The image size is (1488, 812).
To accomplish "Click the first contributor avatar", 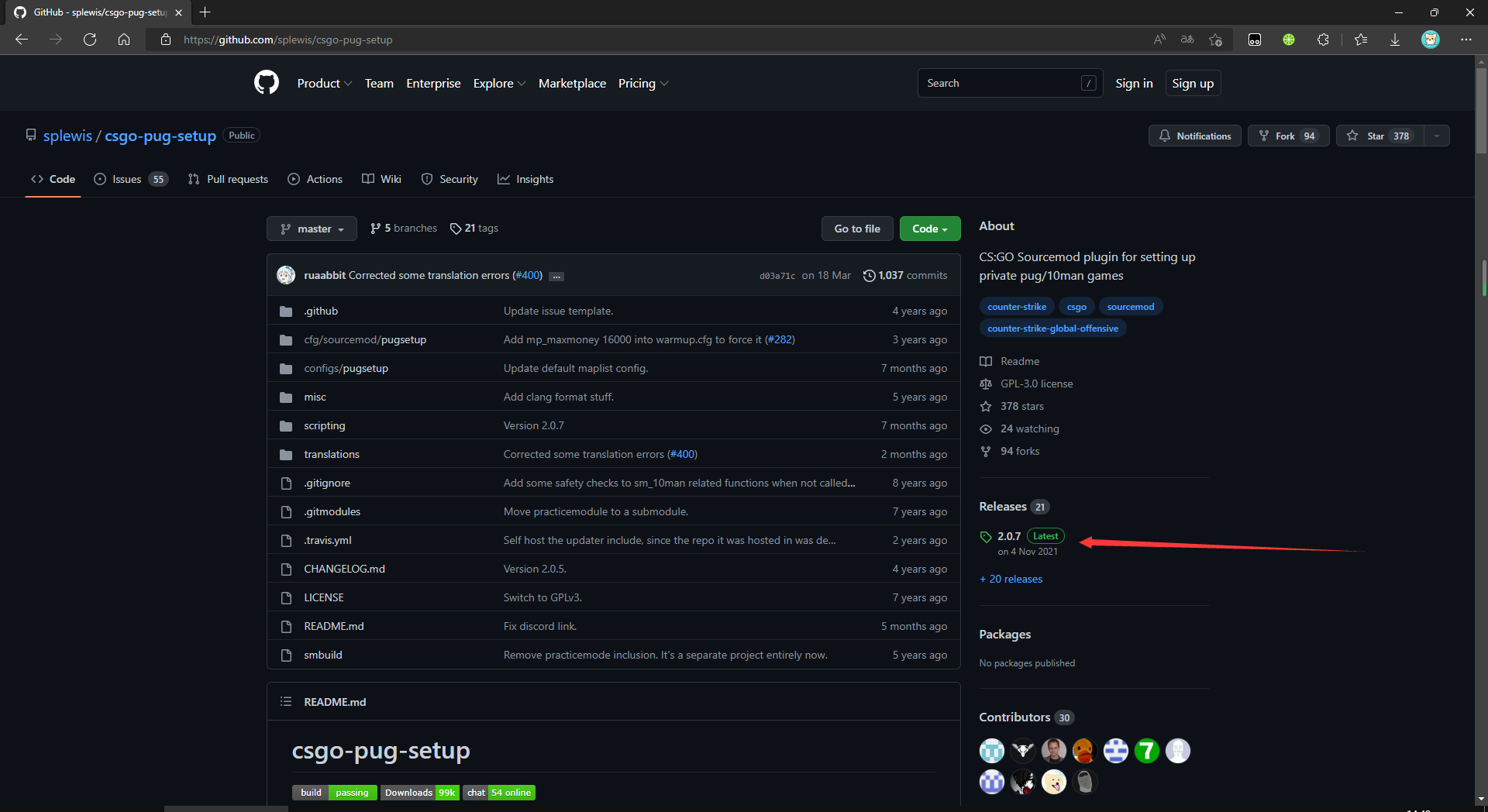I will [x=991, y=750].
